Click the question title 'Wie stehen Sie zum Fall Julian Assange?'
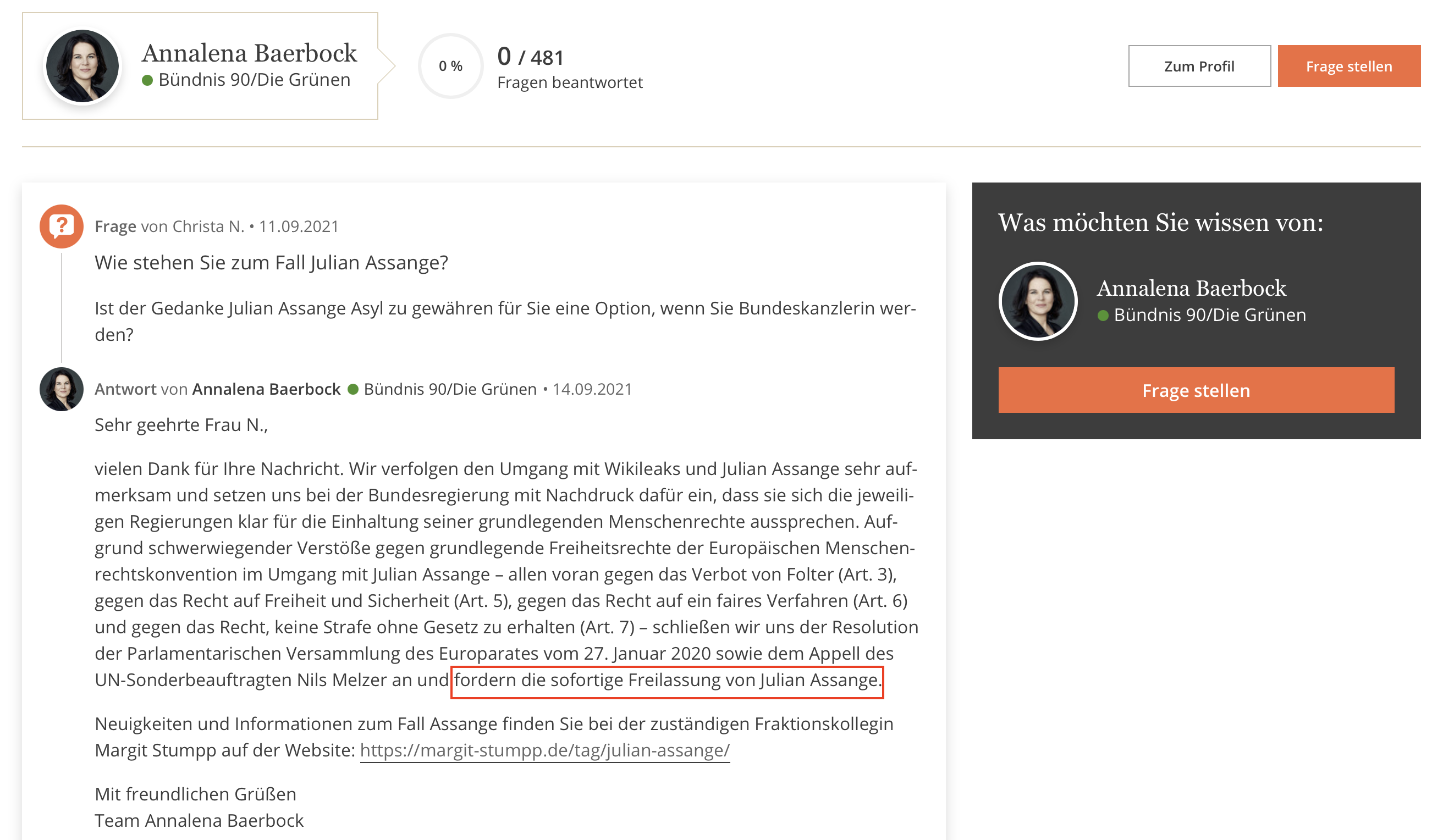Screen dimensions: 1432x840 (271, 262)
